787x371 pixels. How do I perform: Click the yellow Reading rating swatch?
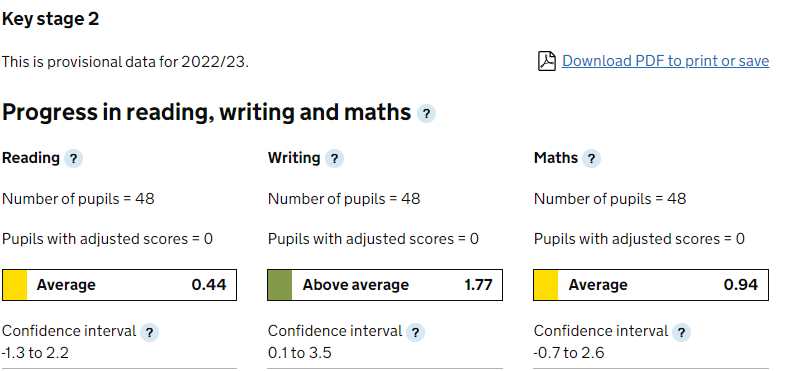click(x=15, y=285)
